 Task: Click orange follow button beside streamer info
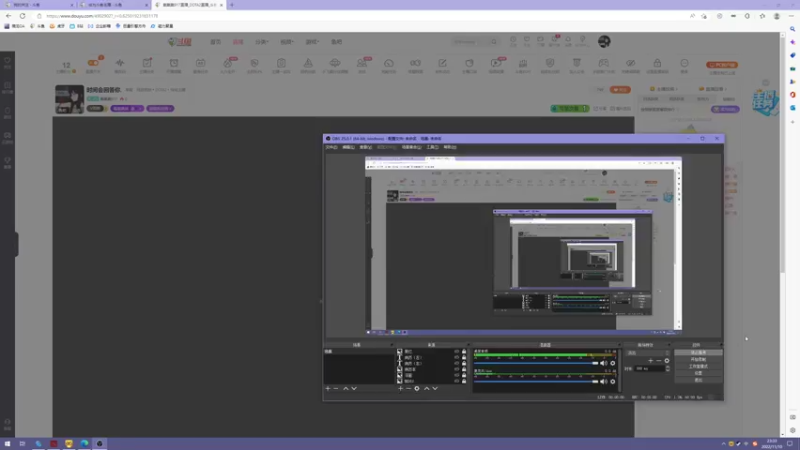(620, 90)
